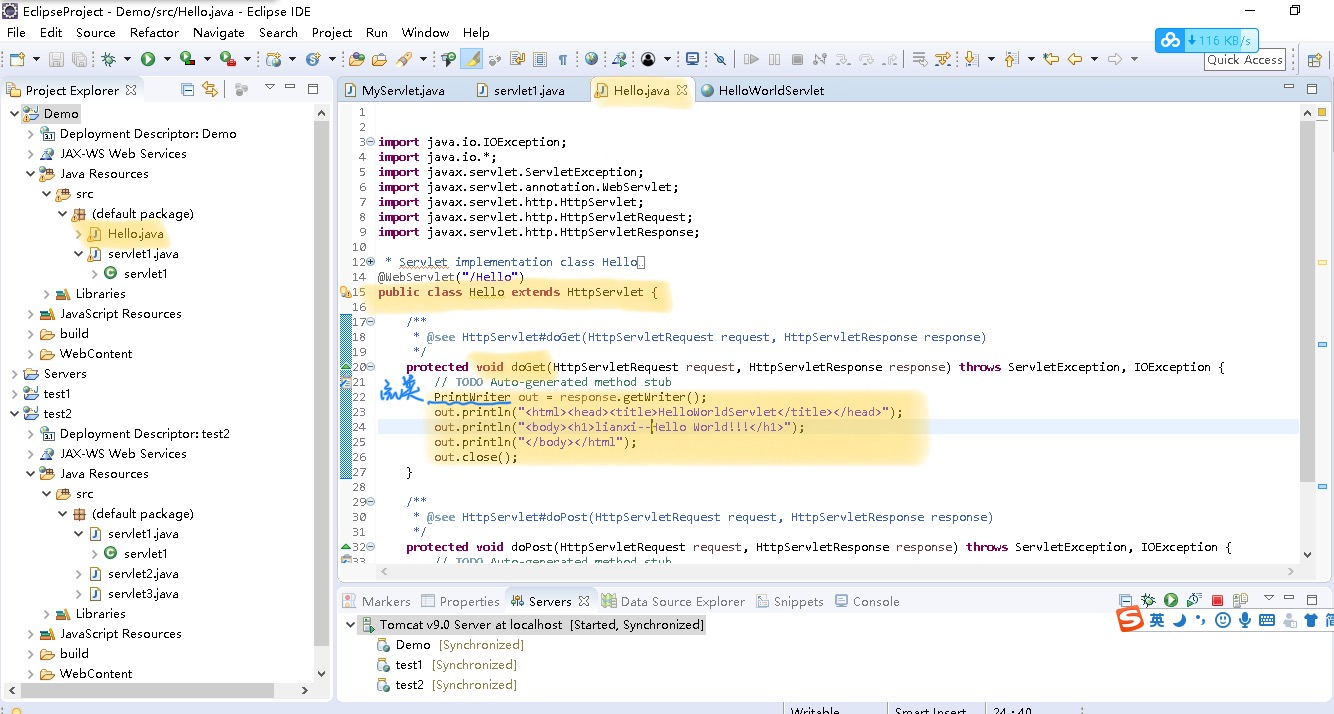Toggle Link with Editor in Project Explorer
This screenshot has height=714, width=1334.
click(x=209, y=89)
